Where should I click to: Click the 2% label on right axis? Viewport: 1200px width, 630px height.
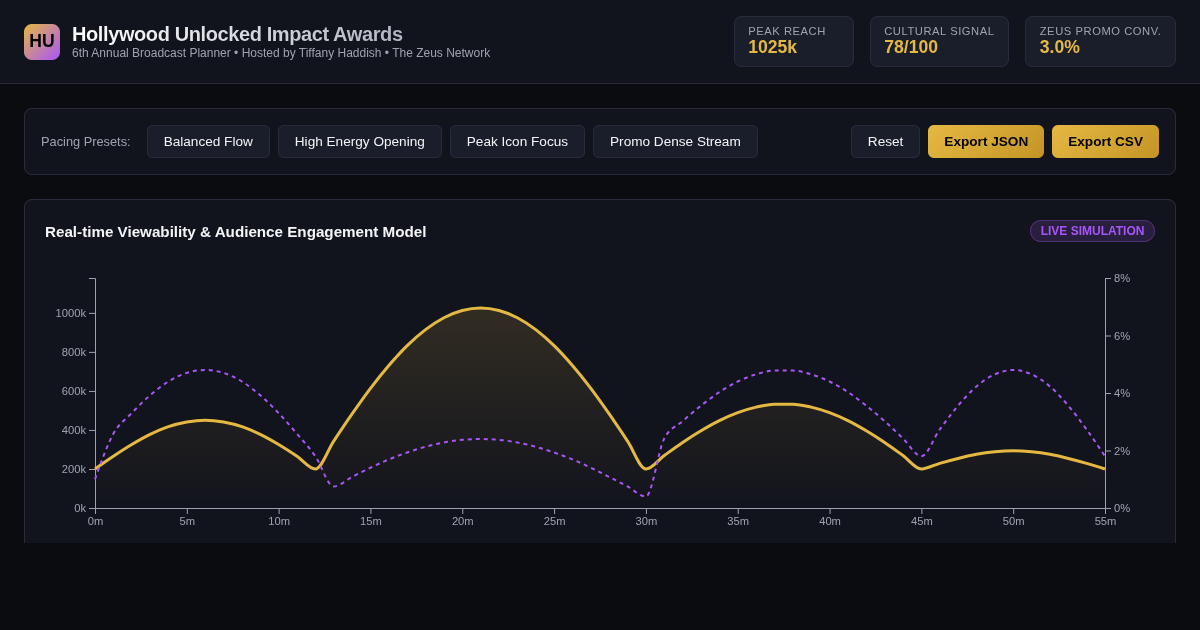coord(1122,451)
